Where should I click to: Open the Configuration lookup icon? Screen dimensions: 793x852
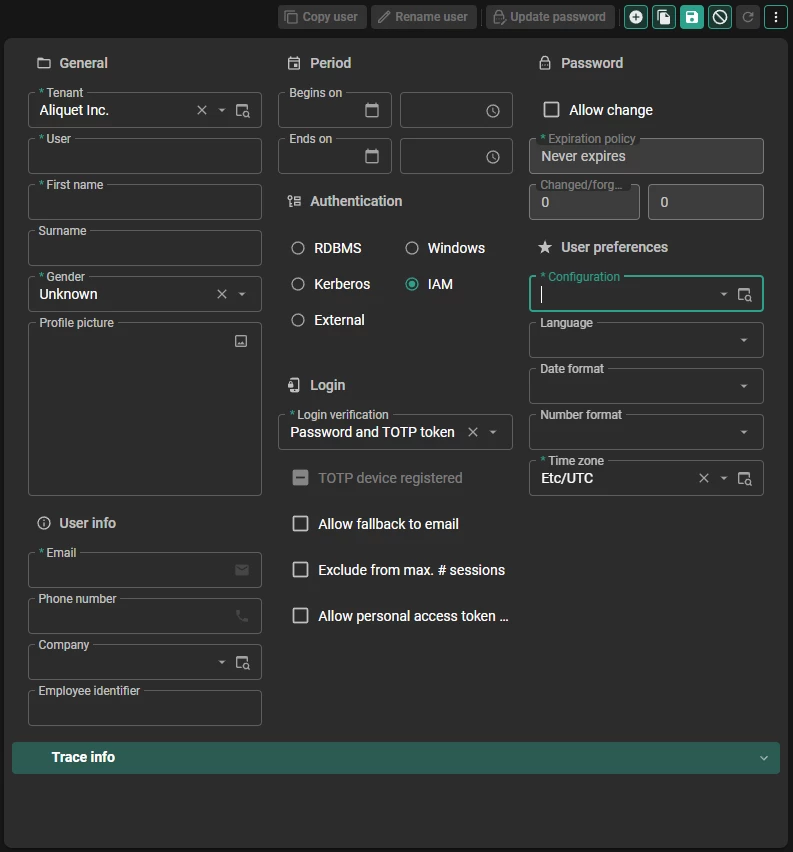point(745,295)
